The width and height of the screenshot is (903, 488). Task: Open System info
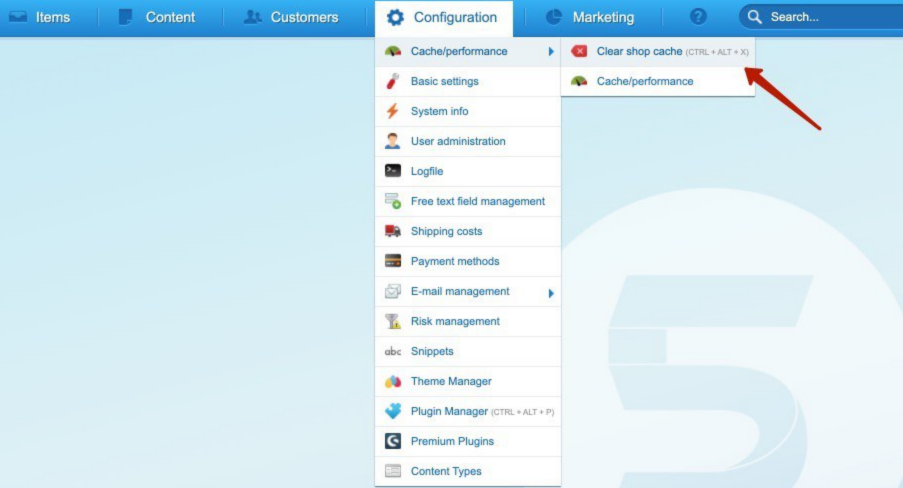[468, 111]
